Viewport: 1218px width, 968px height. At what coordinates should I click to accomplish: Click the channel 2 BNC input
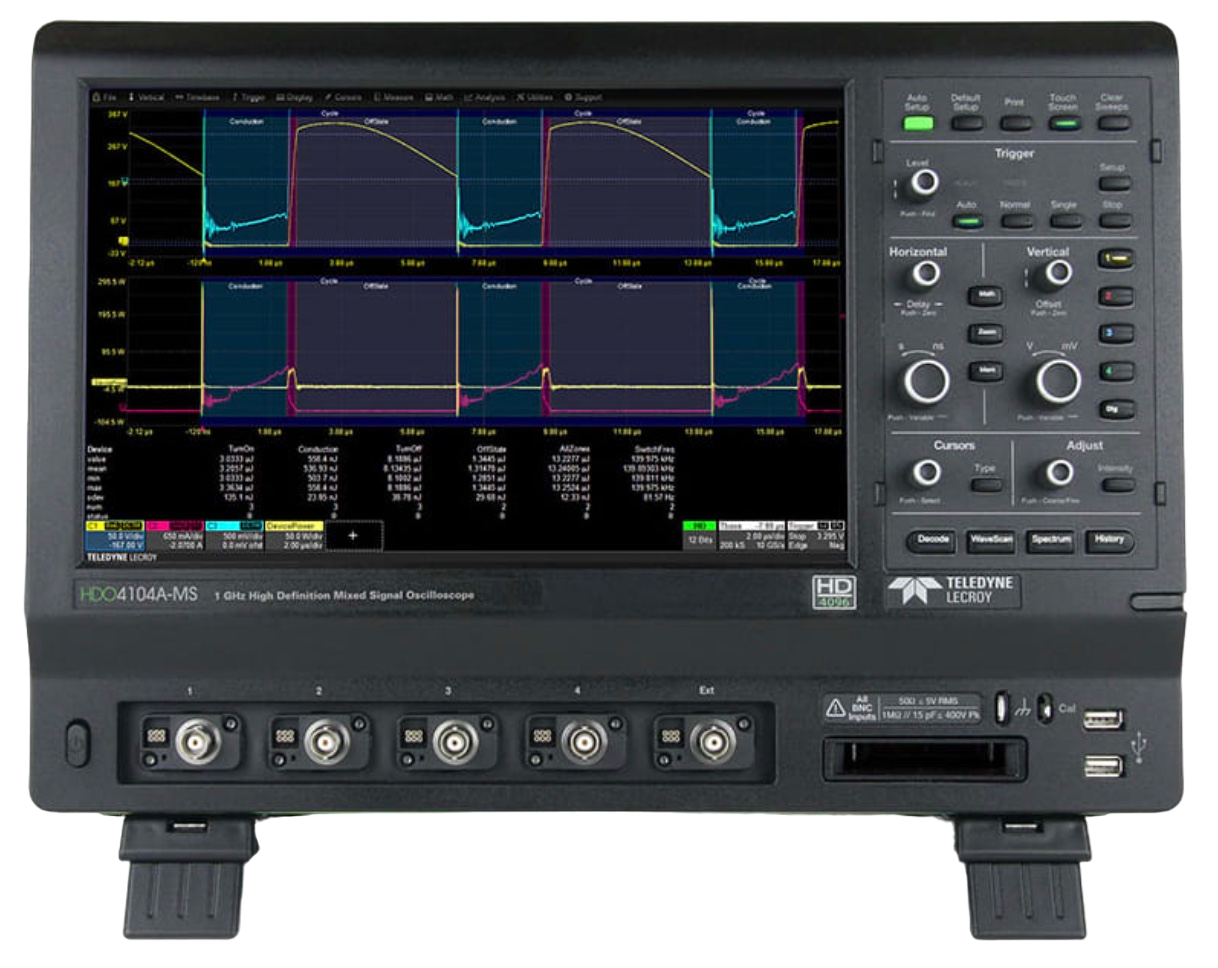pos(325,742)
